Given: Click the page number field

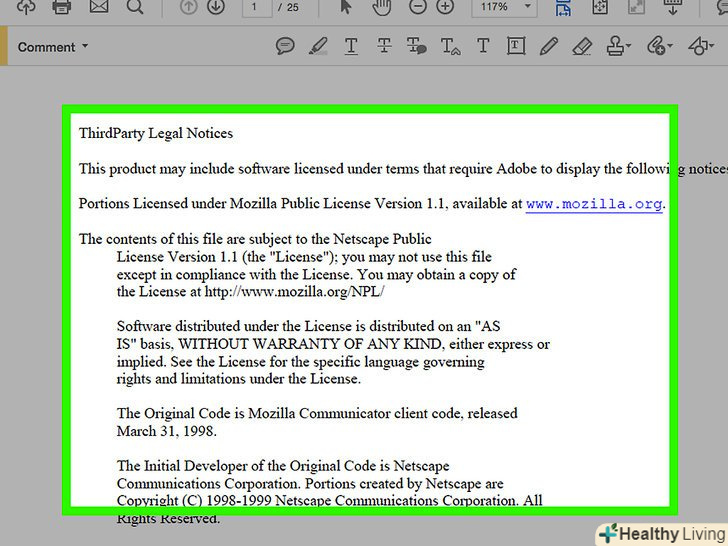Looking at the screenshot, I should [257, 7].
